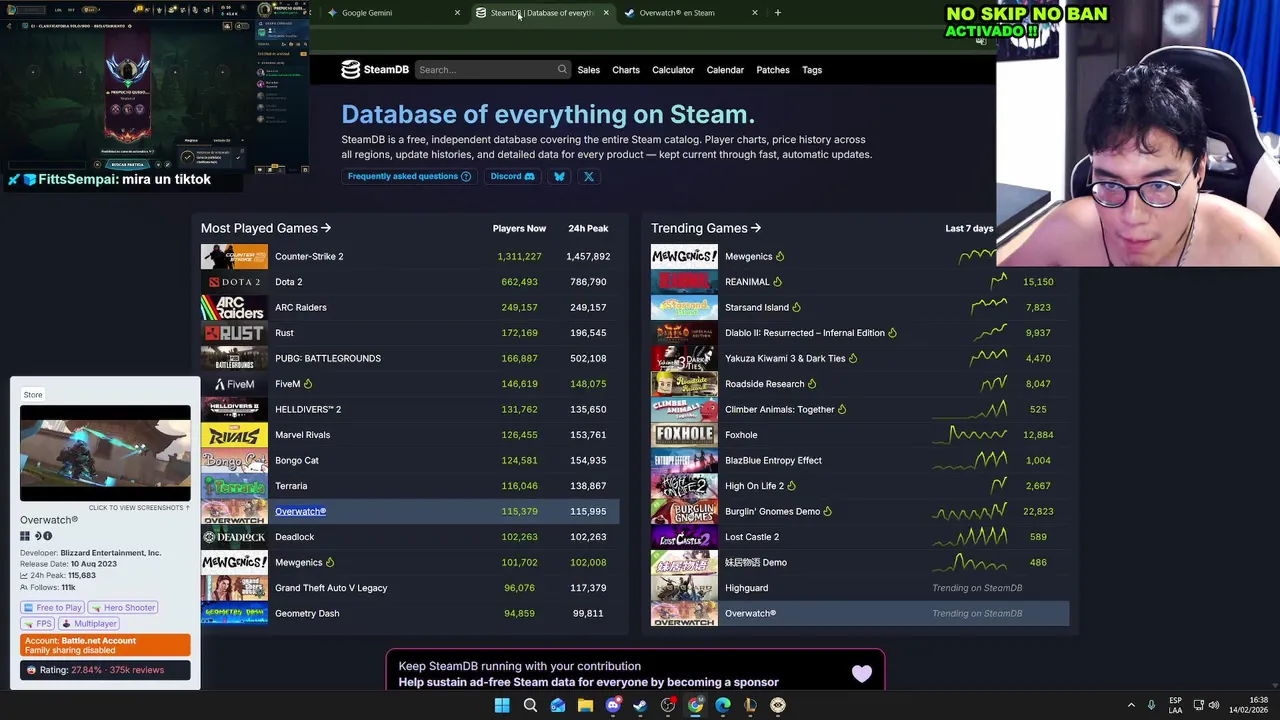1280x720 pixels.
Task: Open File Explorer from the taskbar
Action: click(585, 705)
